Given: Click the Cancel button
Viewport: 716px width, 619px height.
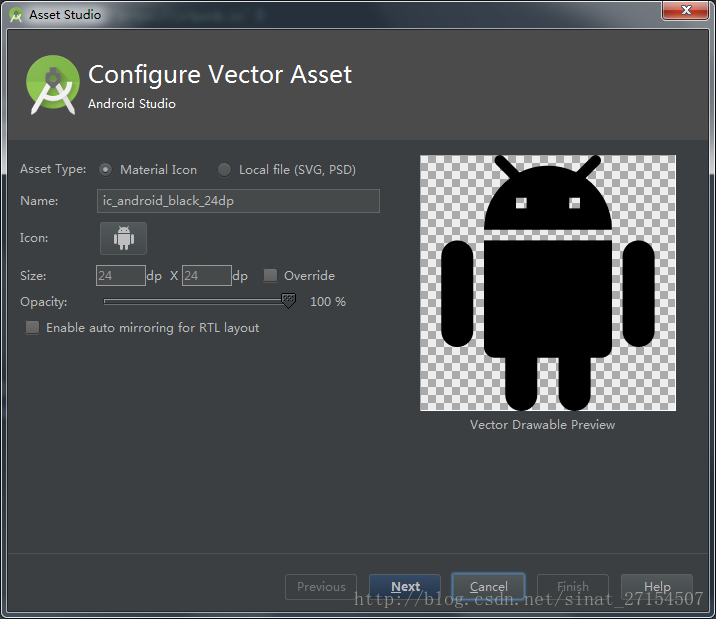Looking at the screenshot, I should coord(488,587).
